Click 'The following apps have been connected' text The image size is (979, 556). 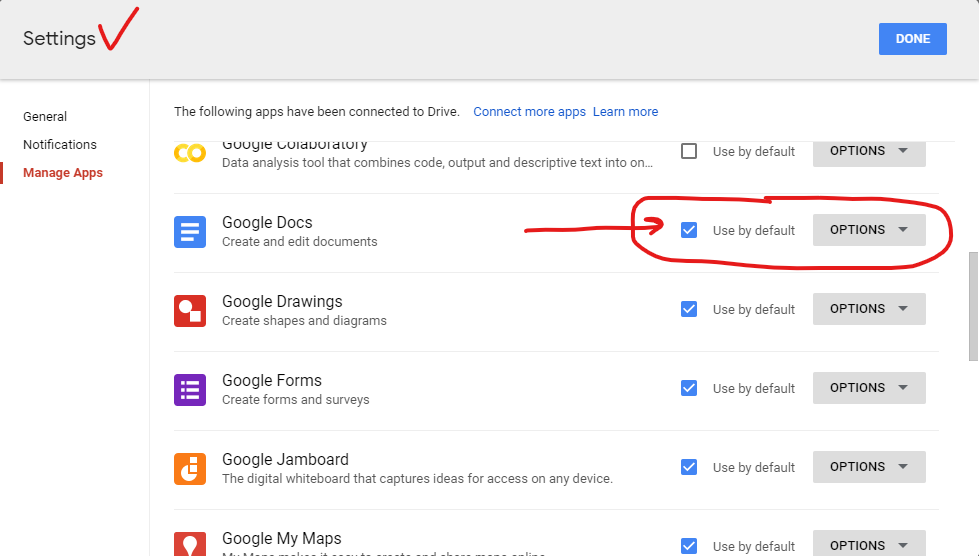(x=317, y=112)
